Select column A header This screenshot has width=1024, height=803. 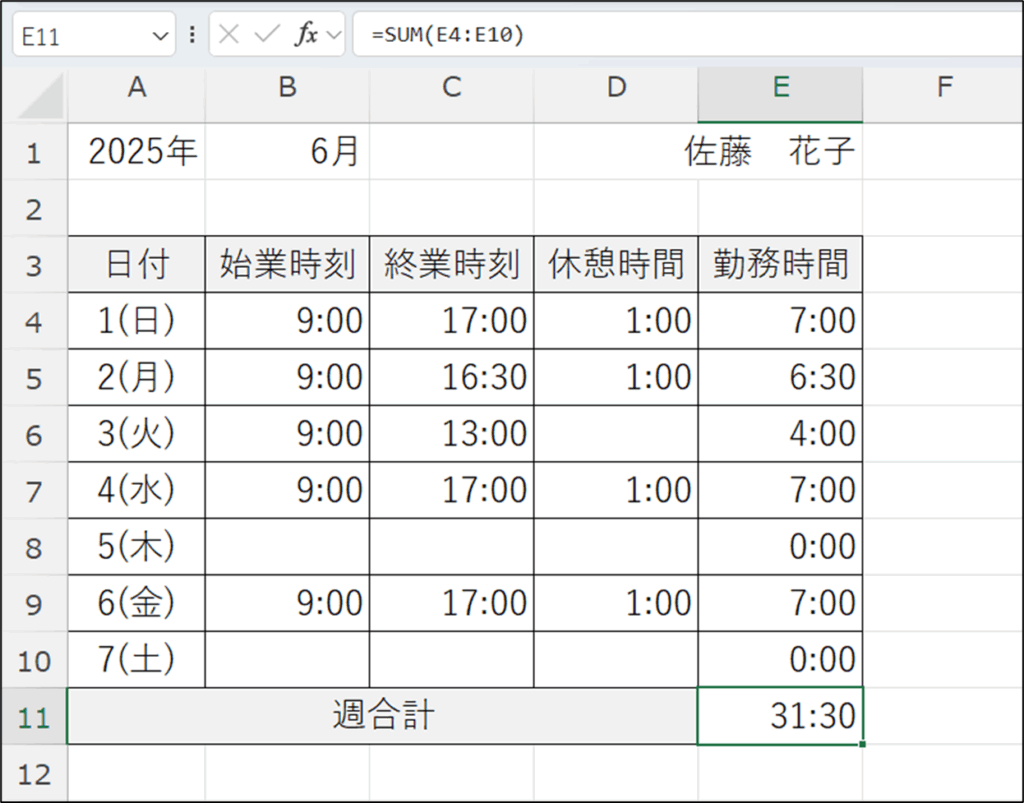pos(137,88)
